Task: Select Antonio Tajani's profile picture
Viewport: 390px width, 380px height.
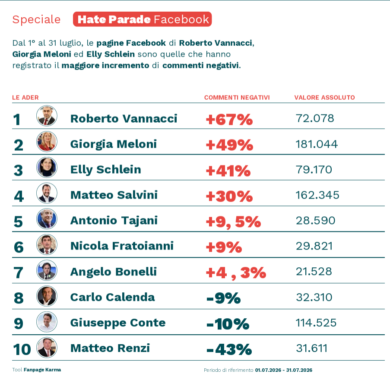Action: coord(47,219)
